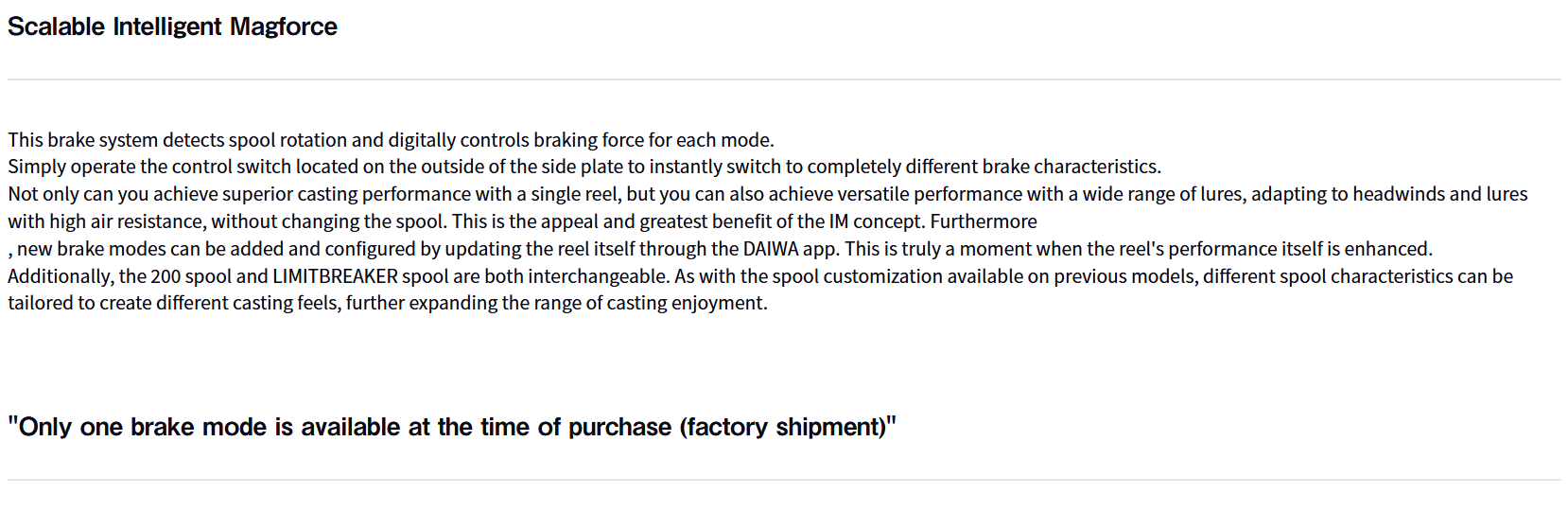
Task: Click the divider line below the Magforce heading
Action: tap(783, 79)
